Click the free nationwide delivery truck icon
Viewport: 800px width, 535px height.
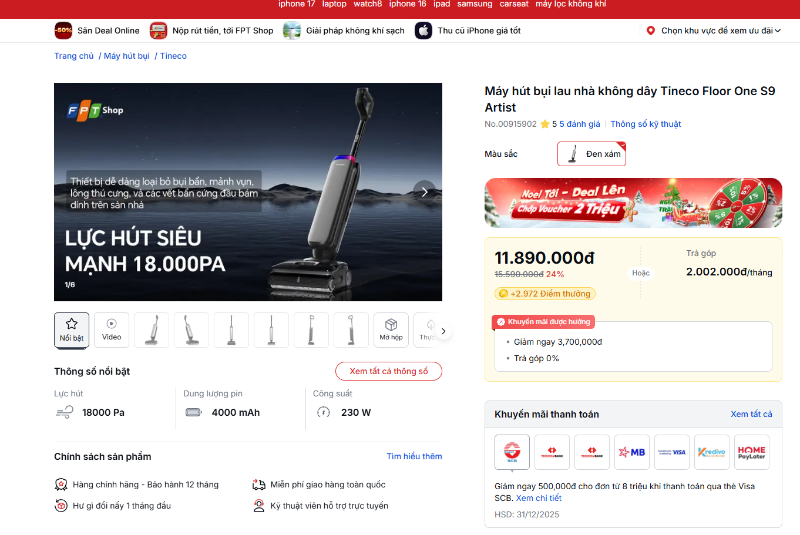click(259, 485)
